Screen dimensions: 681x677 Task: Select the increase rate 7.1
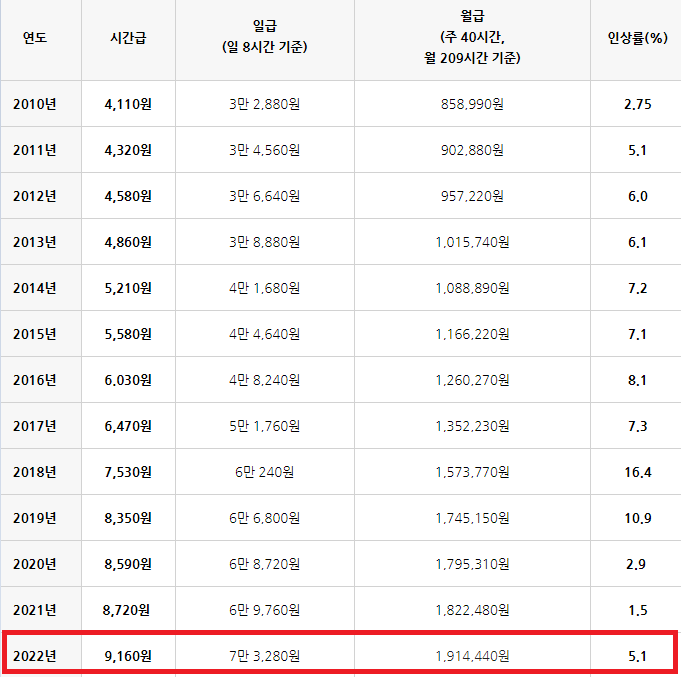(638, 334)
